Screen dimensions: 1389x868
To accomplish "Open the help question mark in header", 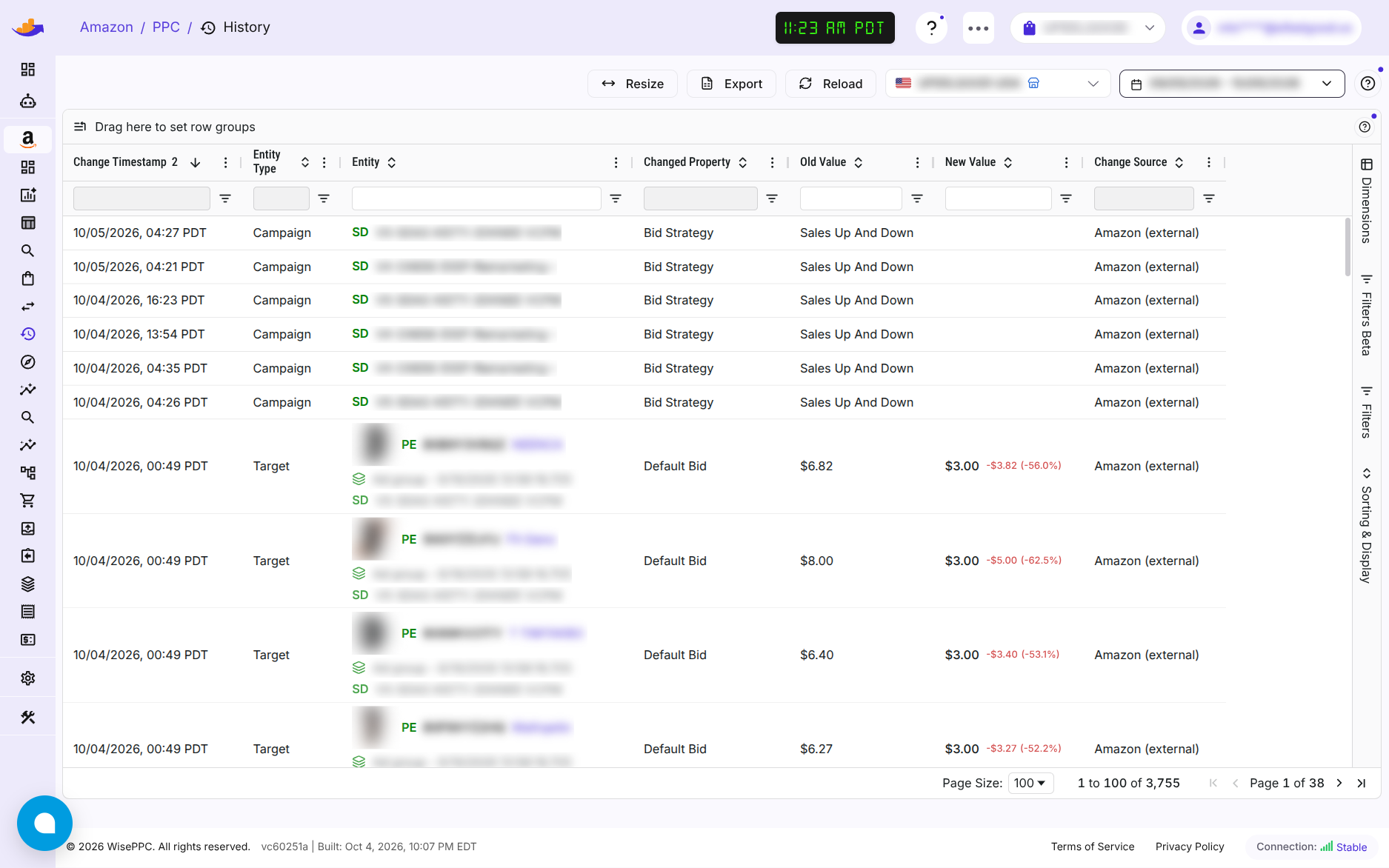I will [932, 28].
